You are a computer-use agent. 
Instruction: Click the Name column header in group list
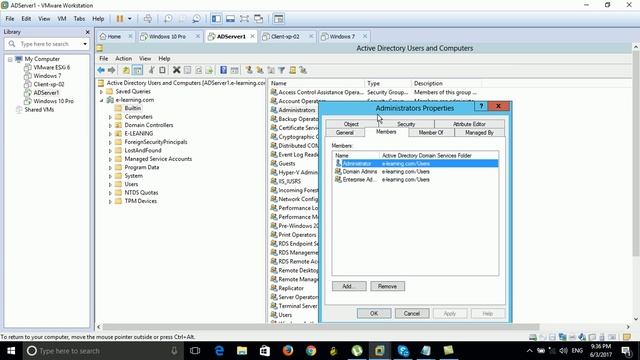pos(316,83)
